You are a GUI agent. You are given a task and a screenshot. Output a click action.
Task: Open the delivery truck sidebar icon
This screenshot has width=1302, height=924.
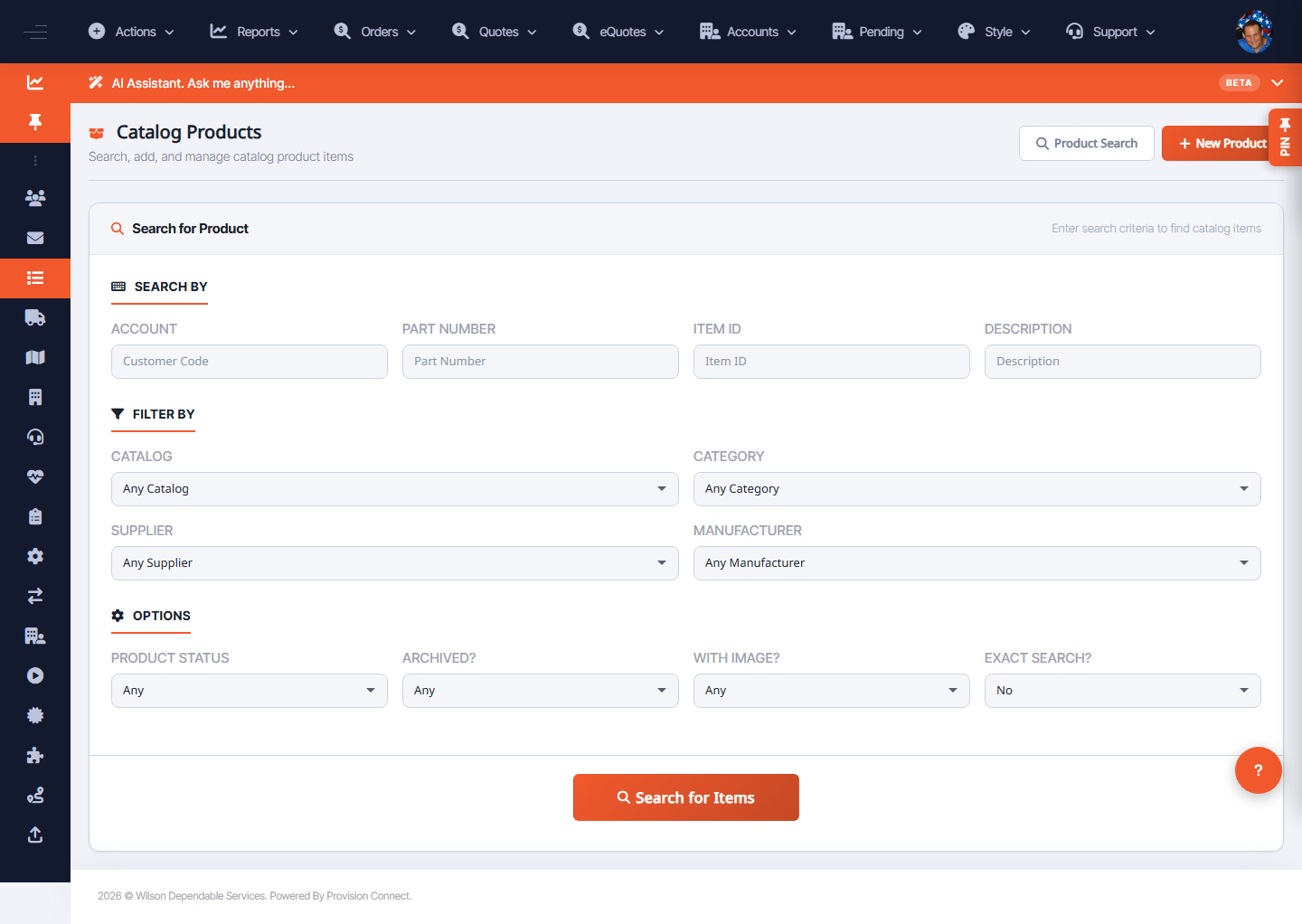click(35, 317)
